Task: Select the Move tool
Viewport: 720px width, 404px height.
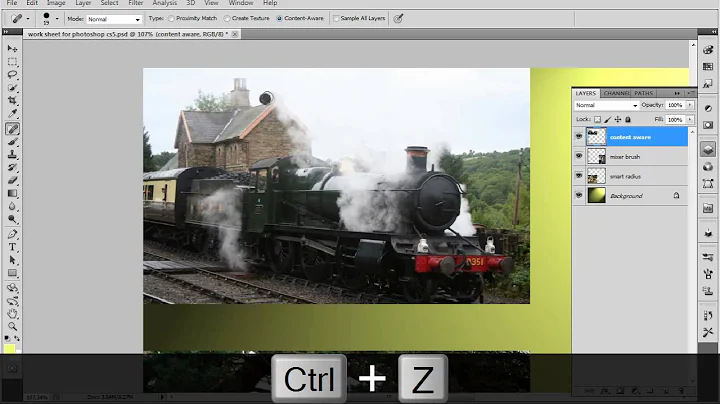Action: [12, 49]
